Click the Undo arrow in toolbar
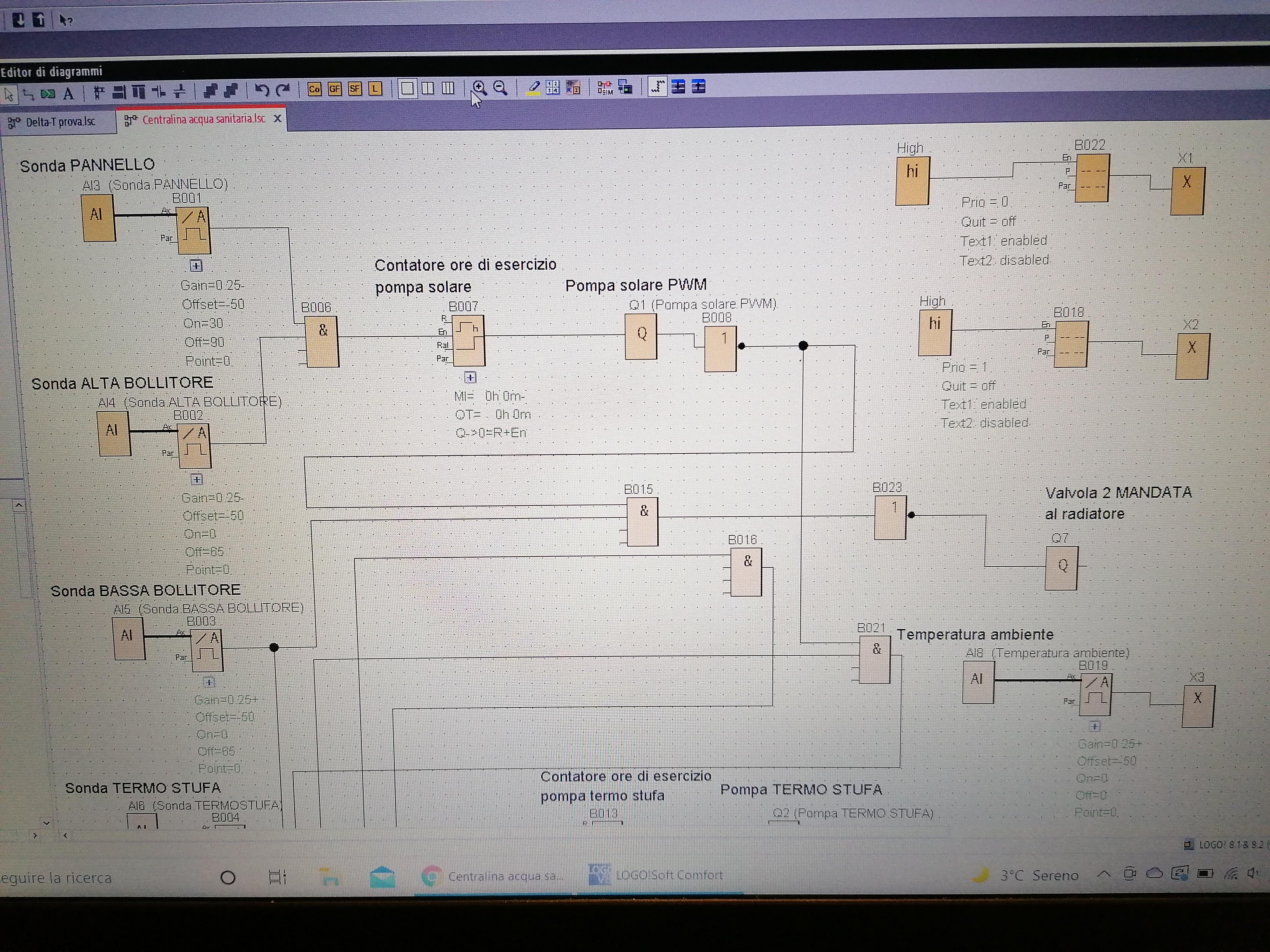 [x=262, y=90]
